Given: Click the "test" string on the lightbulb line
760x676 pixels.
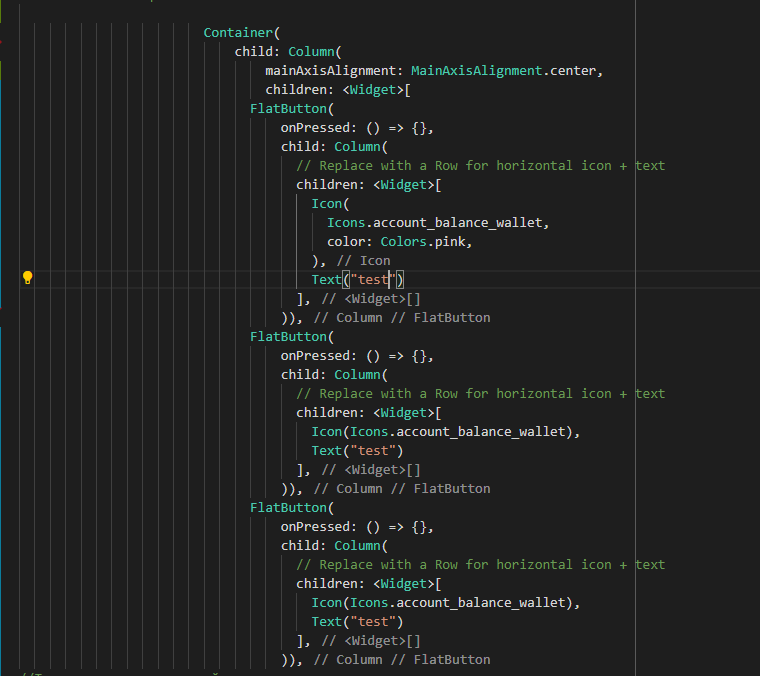Looking at the screenshot, I should point(373,280).
